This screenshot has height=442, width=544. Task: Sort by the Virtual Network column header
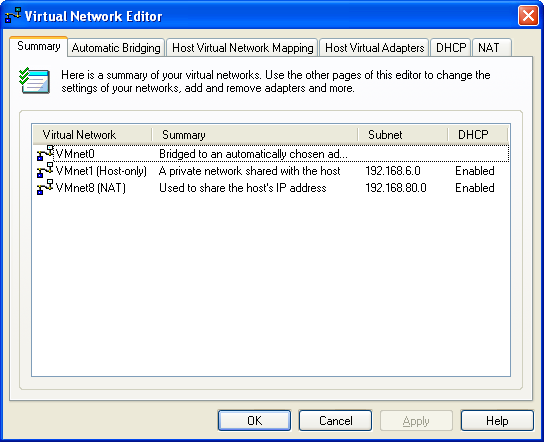(92, 135)
